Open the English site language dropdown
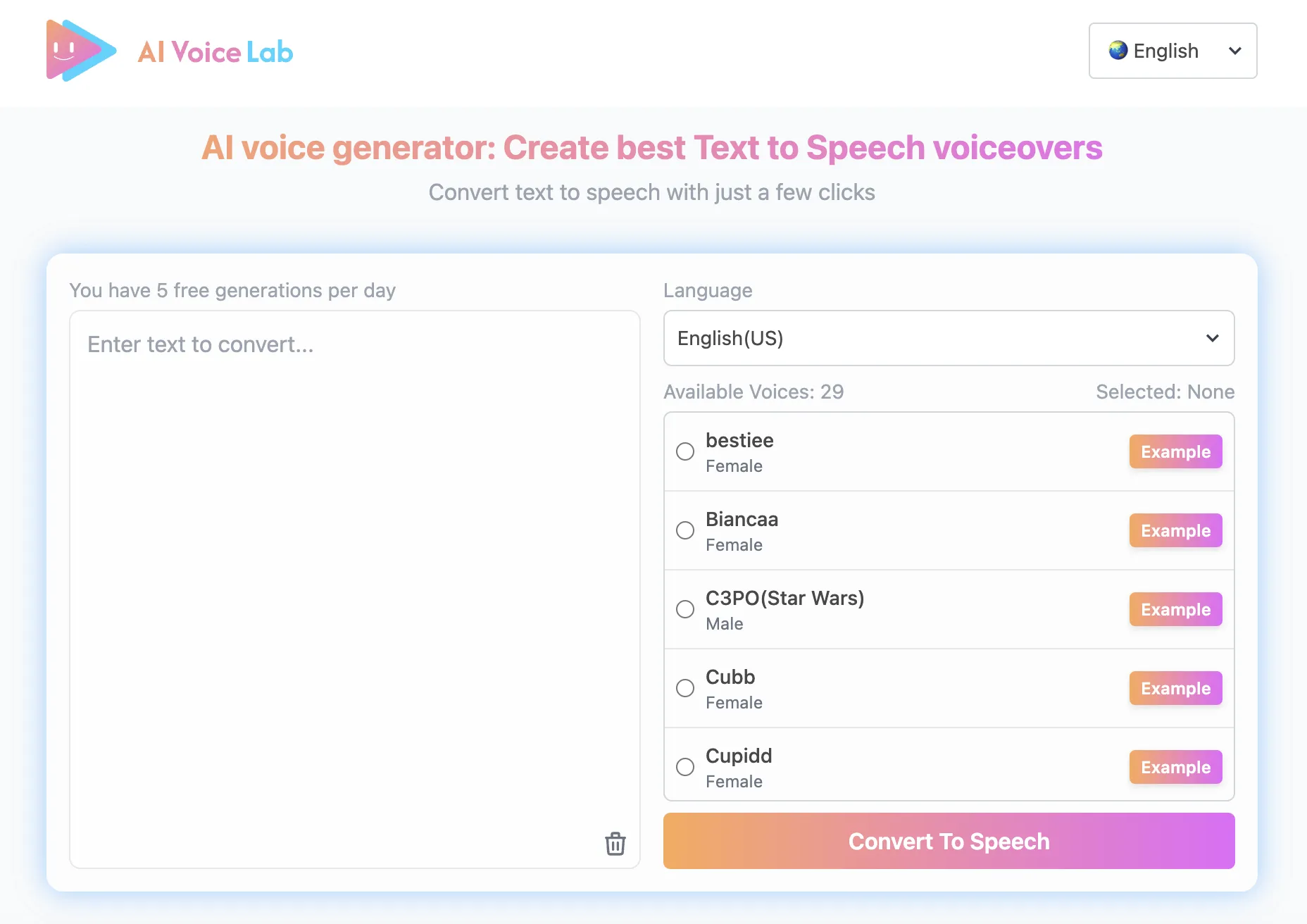1307x924 pixels. (x=1172, y=51)
